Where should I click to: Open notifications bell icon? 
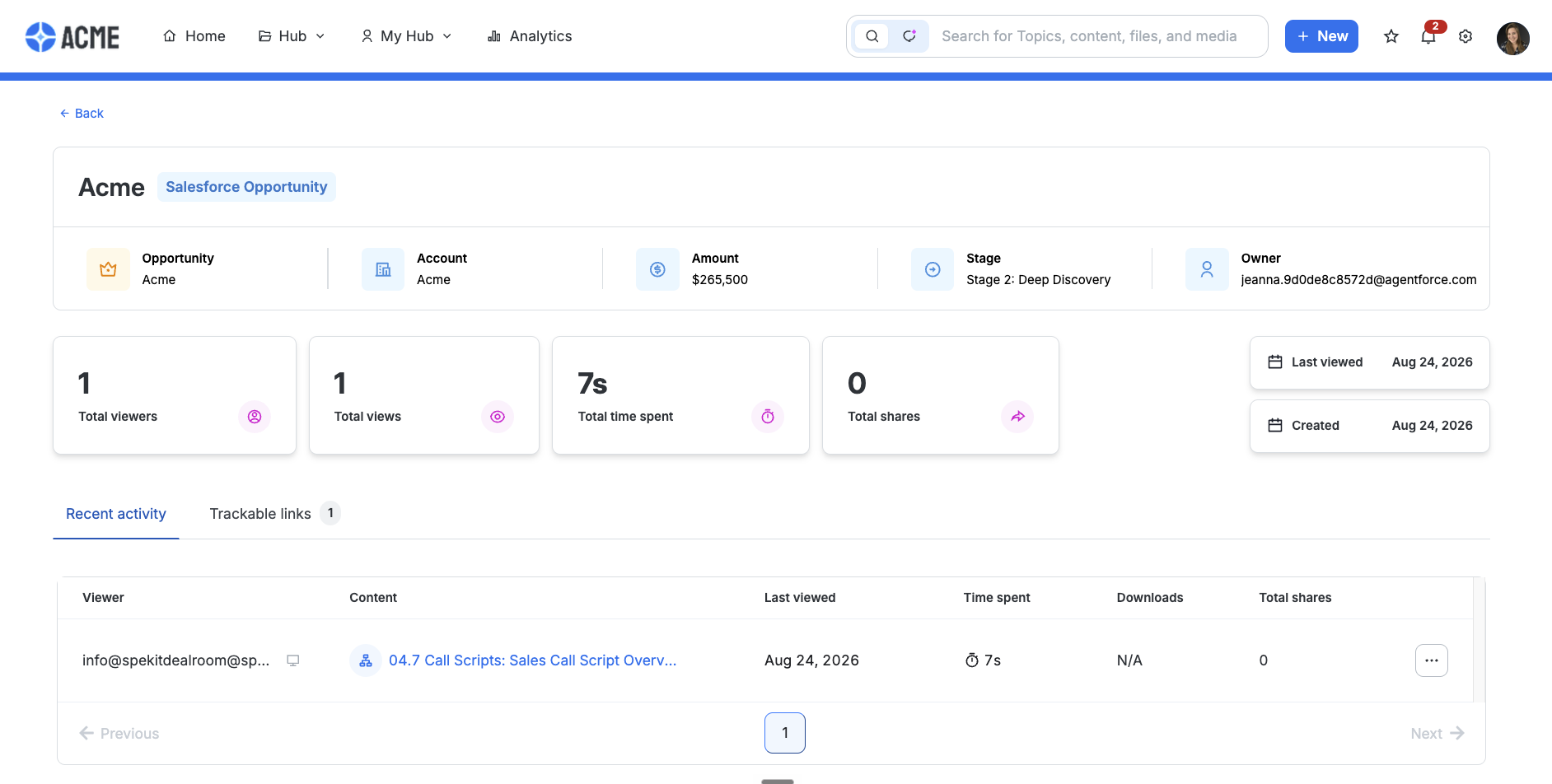point(1428,36)
